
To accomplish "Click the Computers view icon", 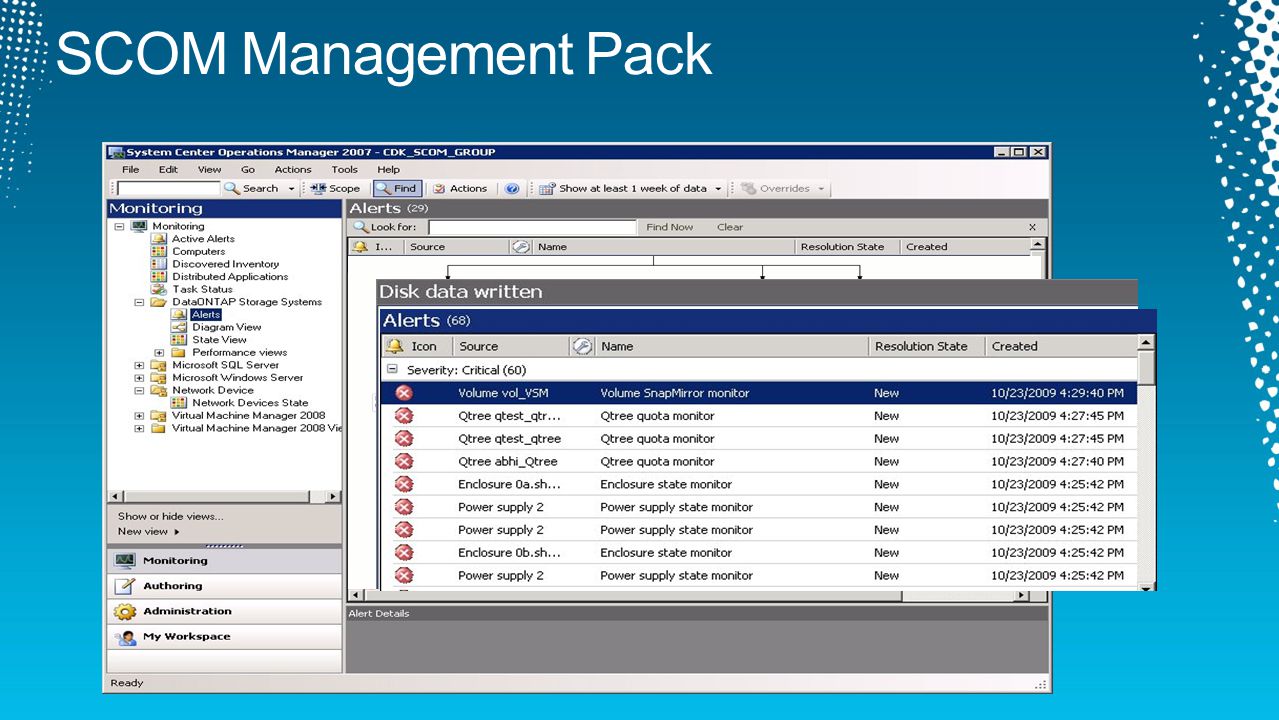I will [158, 252].
